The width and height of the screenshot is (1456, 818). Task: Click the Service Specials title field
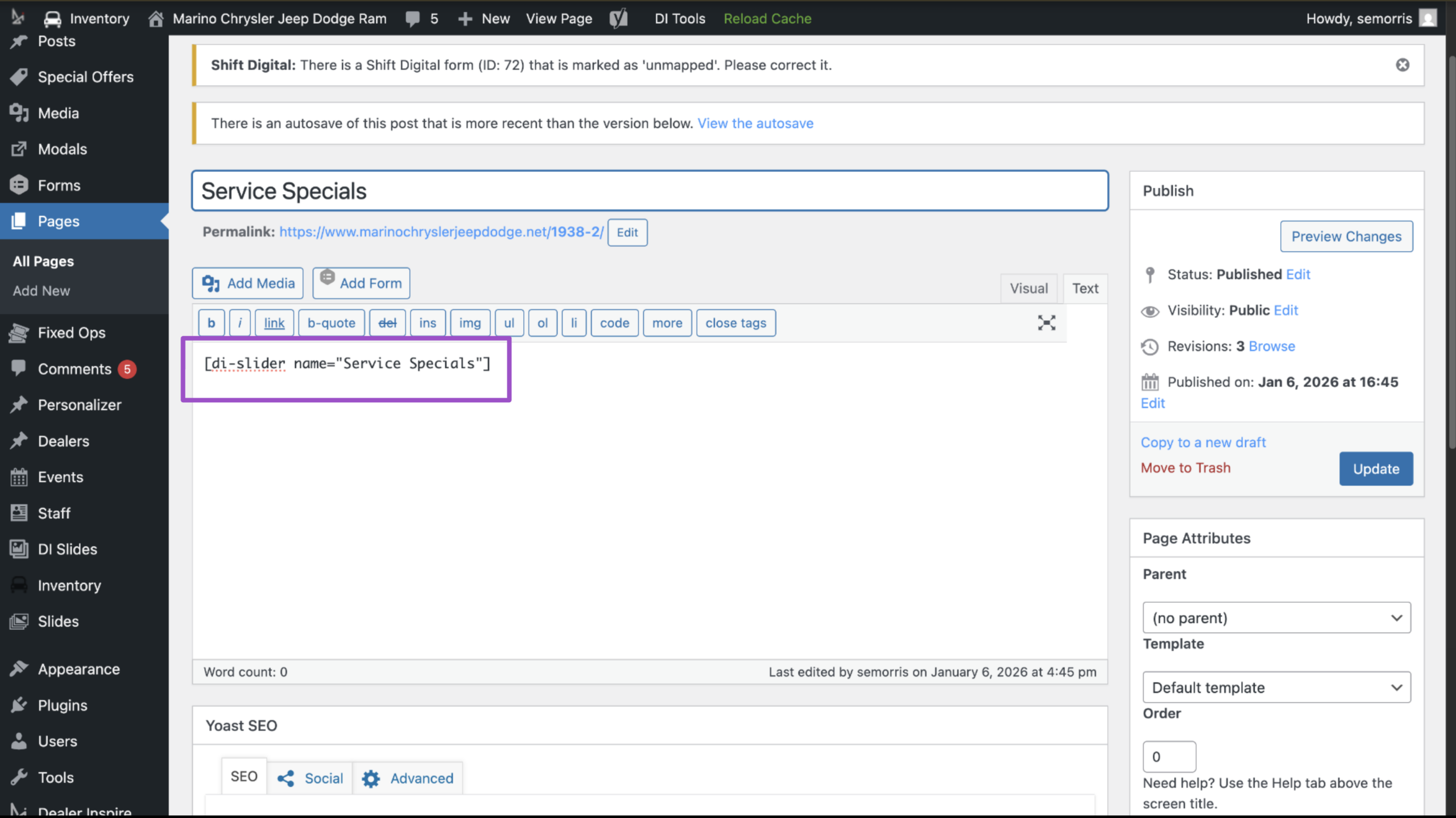coord(650,191)
